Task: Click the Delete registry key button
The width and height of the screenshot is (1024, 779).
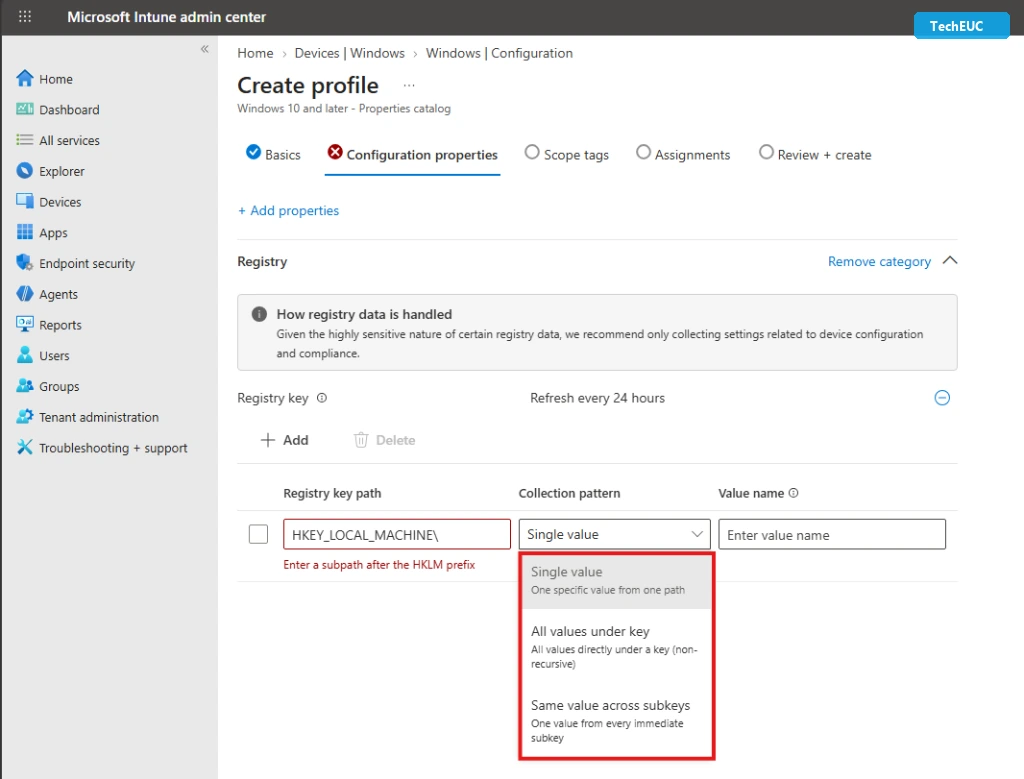Action: [x=384, y=440]
